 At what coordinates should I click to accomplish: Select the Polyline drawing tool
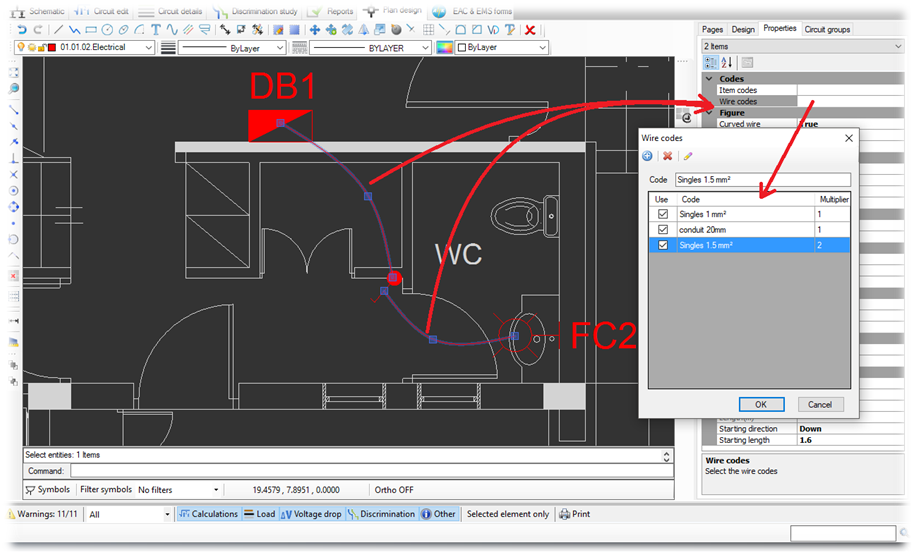point(74,29)
